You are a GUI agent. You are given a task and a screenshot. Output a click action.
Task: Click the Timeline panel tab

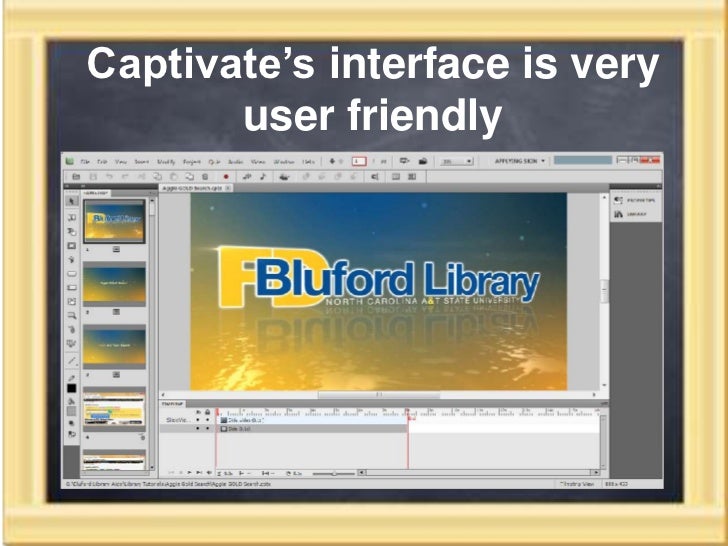[x=172, y=404]
